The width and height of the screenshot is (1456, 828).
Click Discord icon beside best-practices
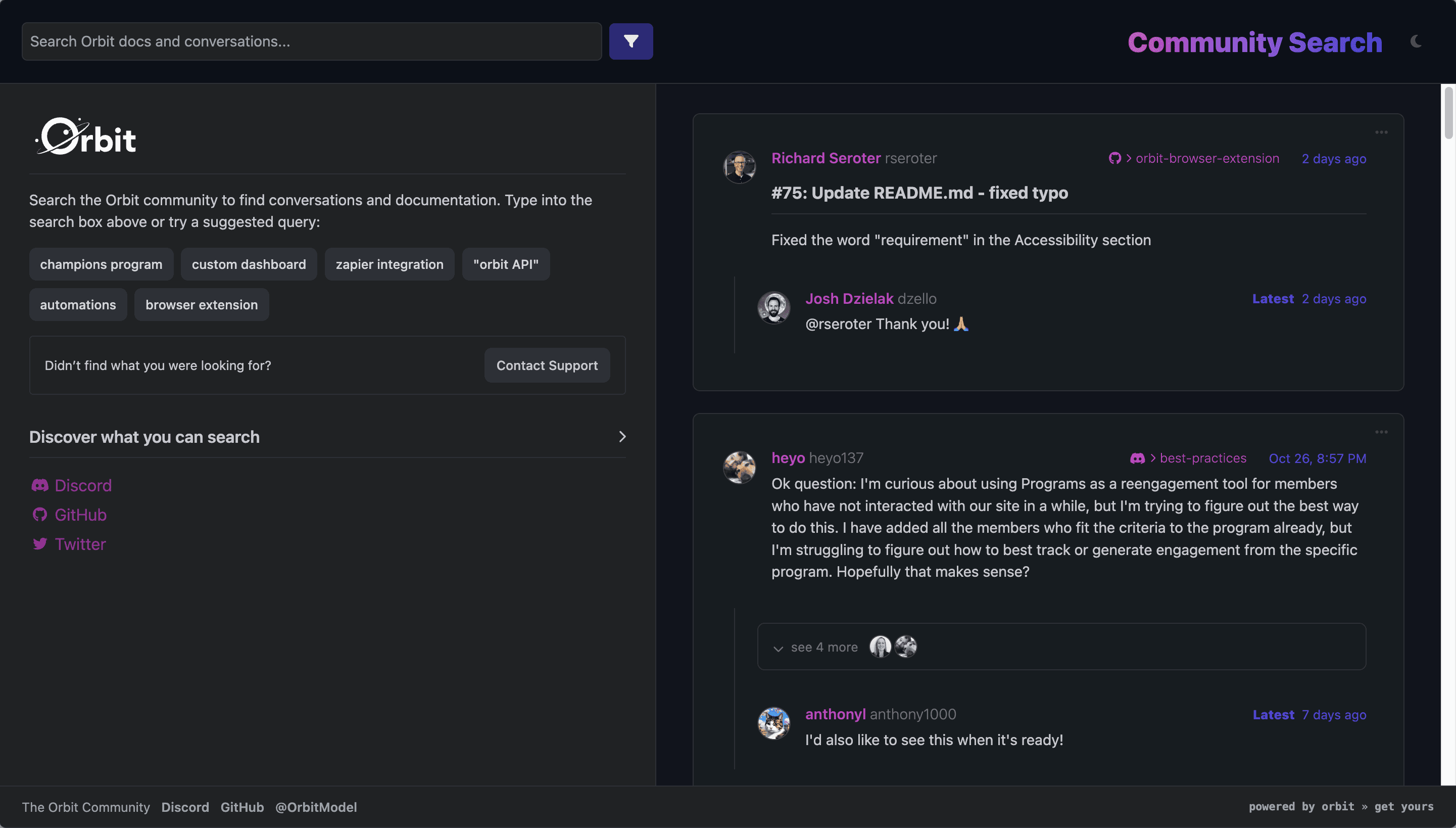click(1137, 458)
